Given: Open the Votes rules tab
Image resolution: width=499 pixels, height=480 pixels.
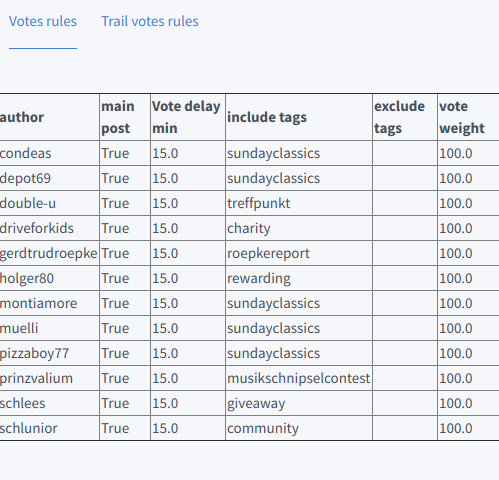Looking at the screenshot, I should 43,21.
